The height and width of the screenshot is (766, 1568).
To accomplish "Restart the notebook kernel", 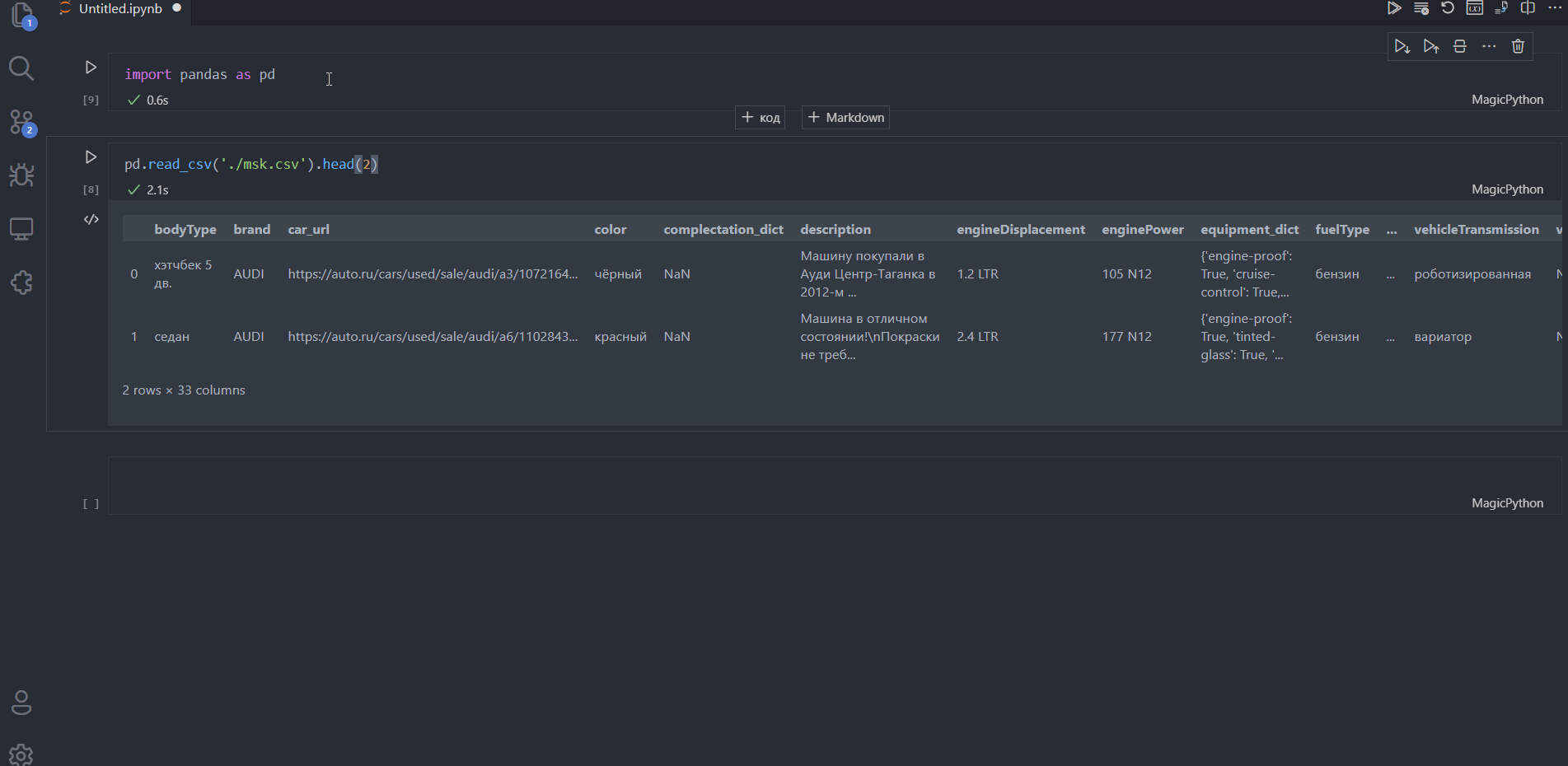I will click(1448, 8).
